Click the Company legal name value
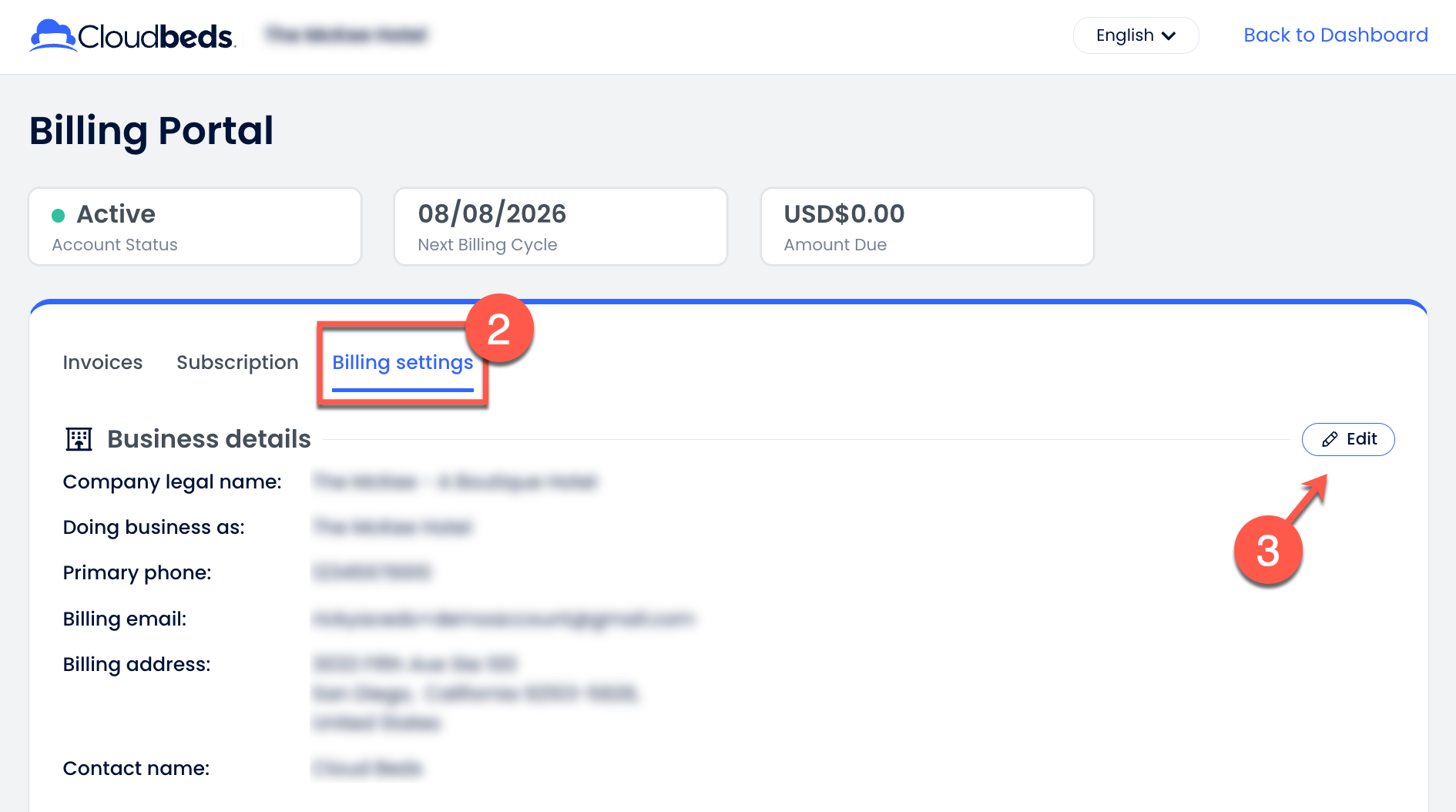 pos(455,482)
